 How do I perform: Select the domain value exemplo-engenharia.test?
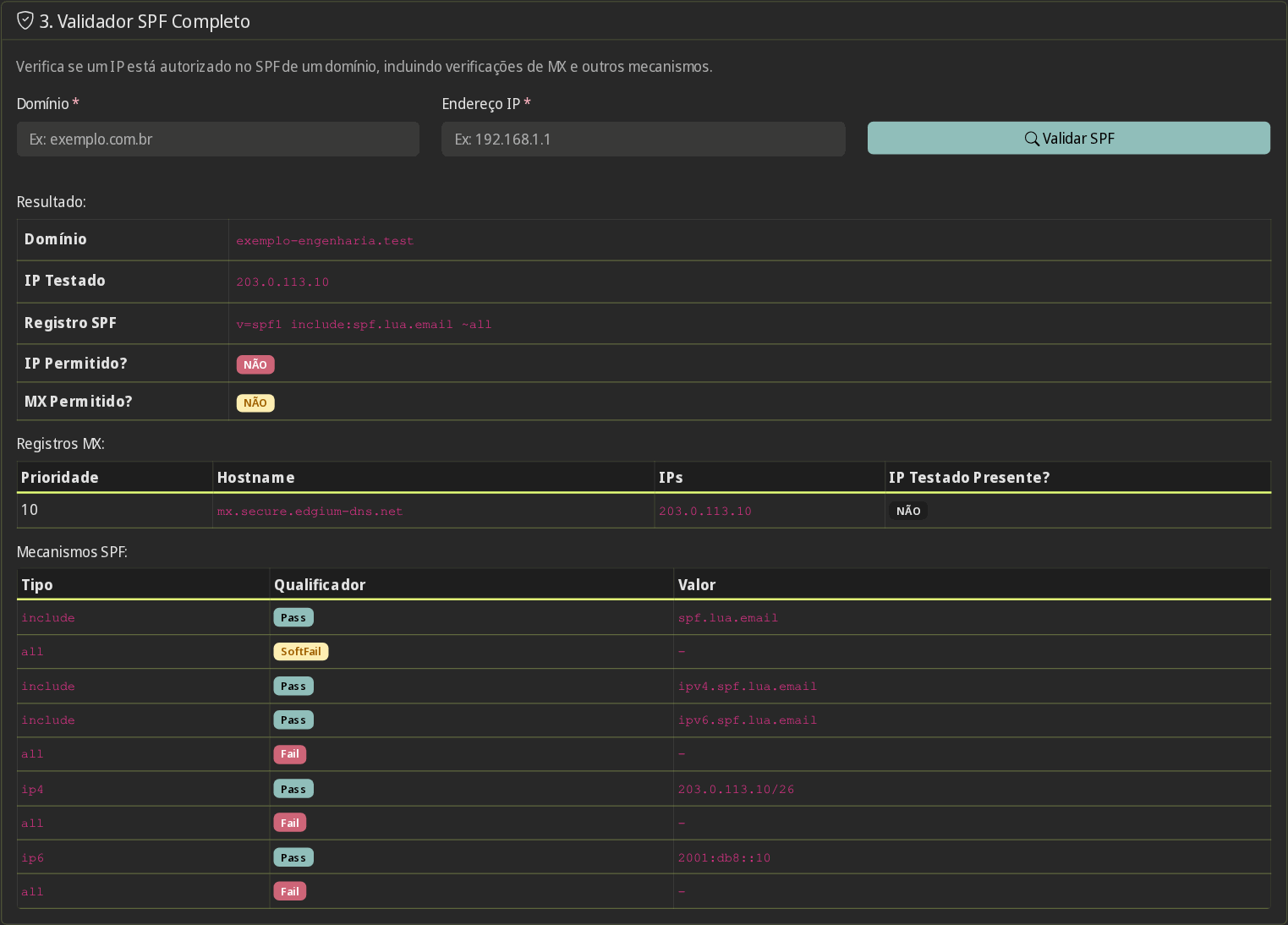325,241
